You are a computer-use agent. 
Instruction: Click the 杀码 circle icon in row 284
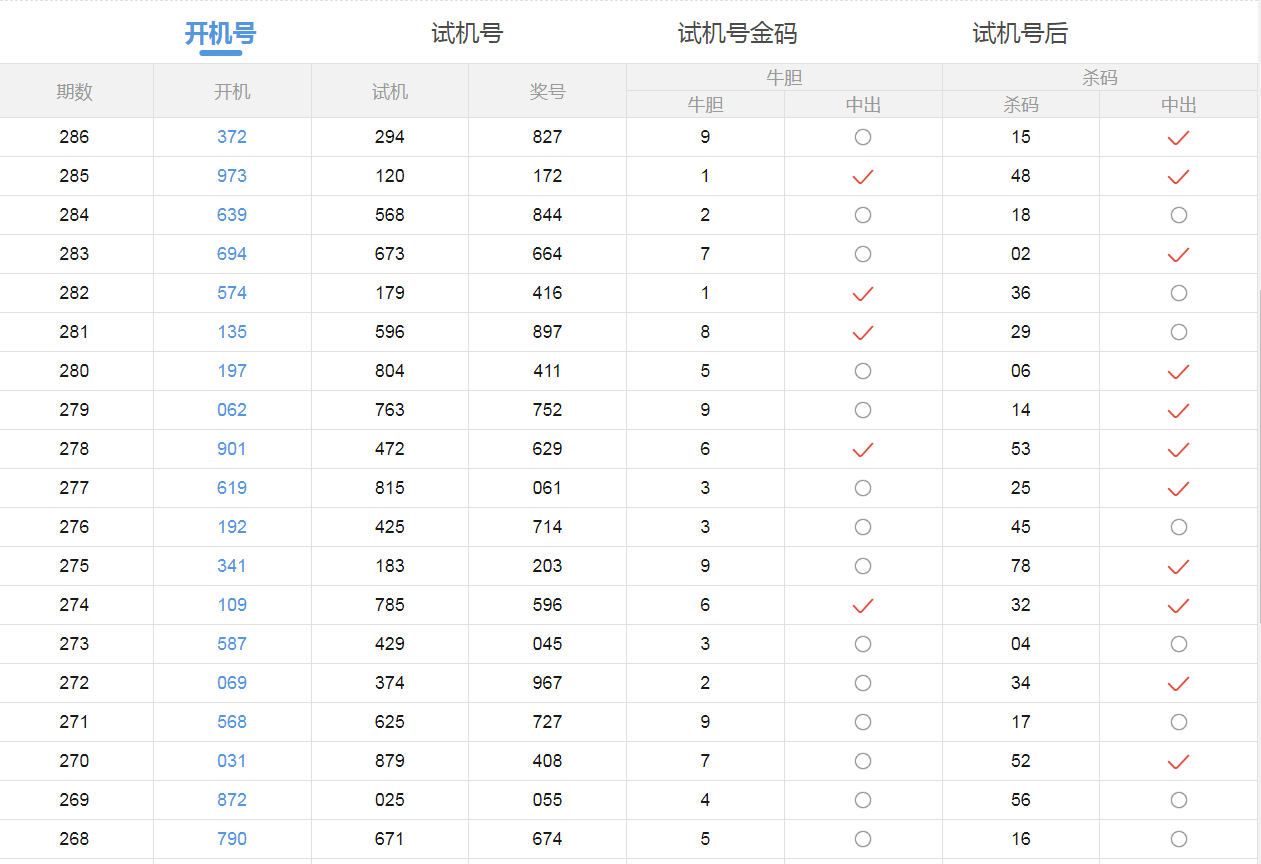tap(1178, 215)
